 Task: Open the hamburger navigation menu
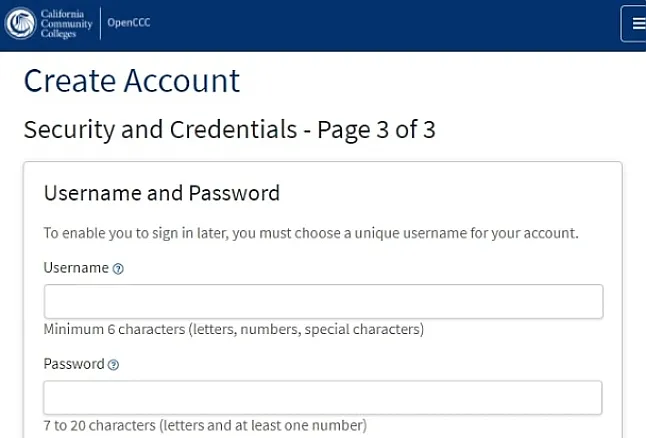coord(636,24)
